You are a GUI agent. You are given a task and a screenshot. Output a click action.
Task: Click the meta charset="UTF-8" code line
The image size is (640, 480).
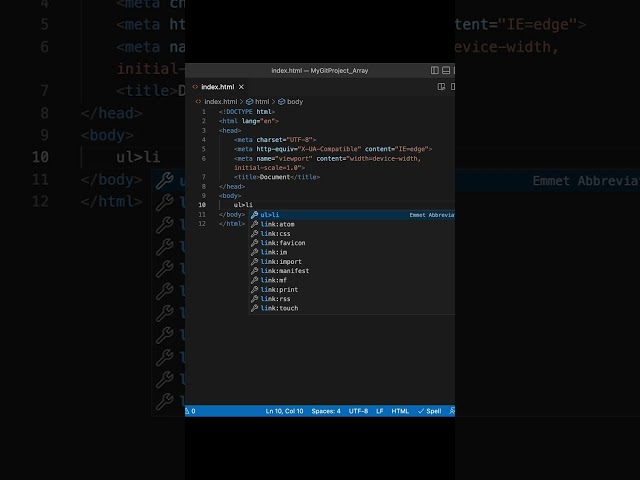click(x=275, y=140)
